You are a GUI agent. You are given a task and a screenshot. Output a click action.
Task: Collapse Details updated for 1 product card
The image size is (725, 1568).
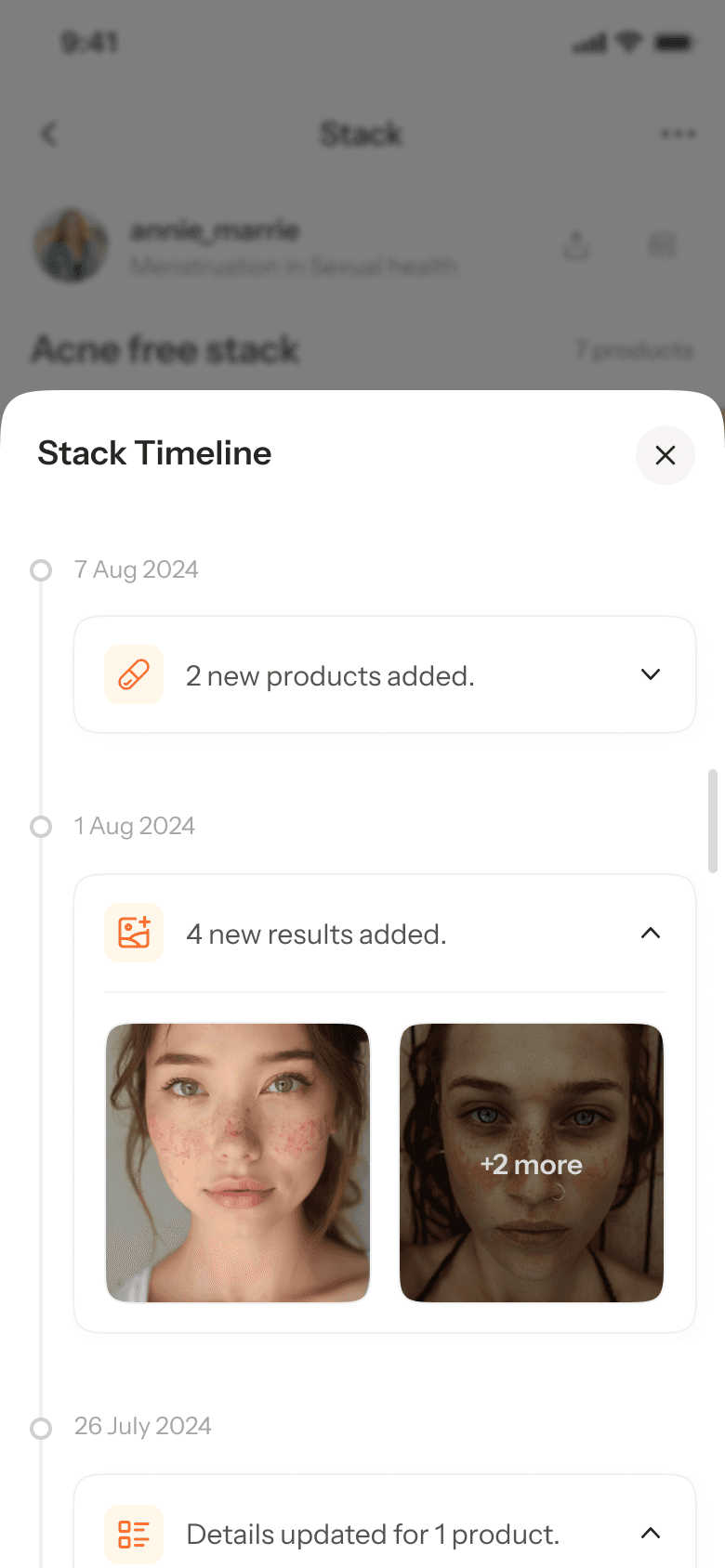(x=651, y=1534)
